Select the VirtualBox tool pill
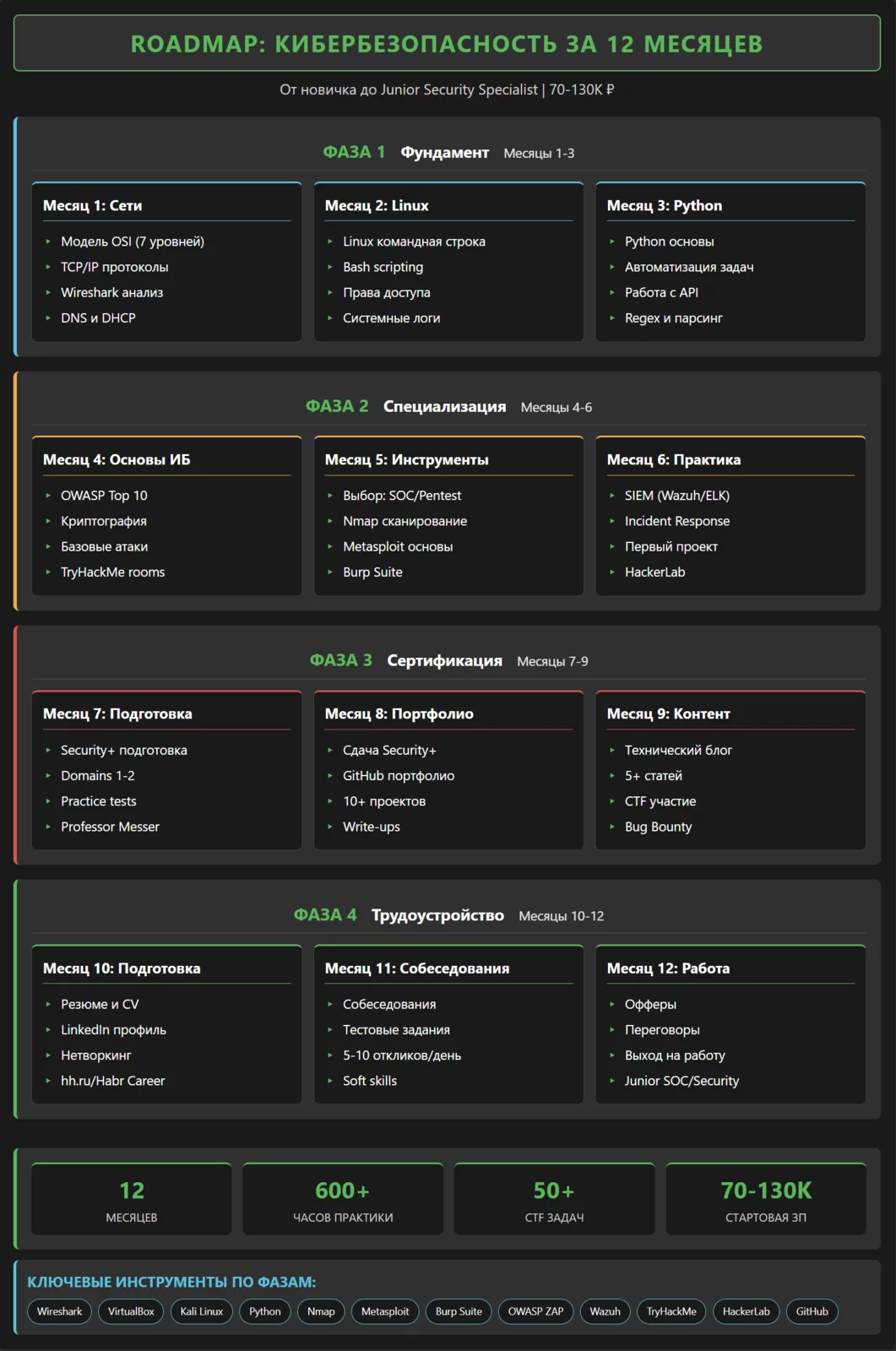Viewport: 896px width, 1351px height. click(x=131, y=1311)
